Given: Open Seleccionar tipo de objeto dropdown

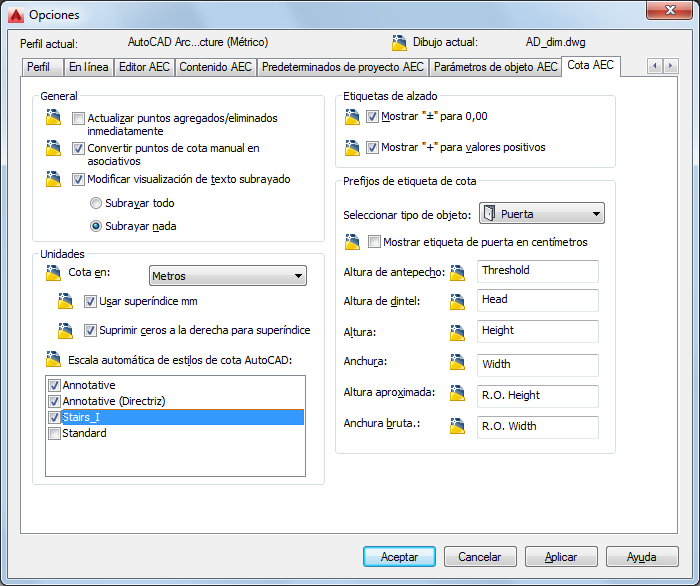Looking at the screenshot, I should (542, 213).
